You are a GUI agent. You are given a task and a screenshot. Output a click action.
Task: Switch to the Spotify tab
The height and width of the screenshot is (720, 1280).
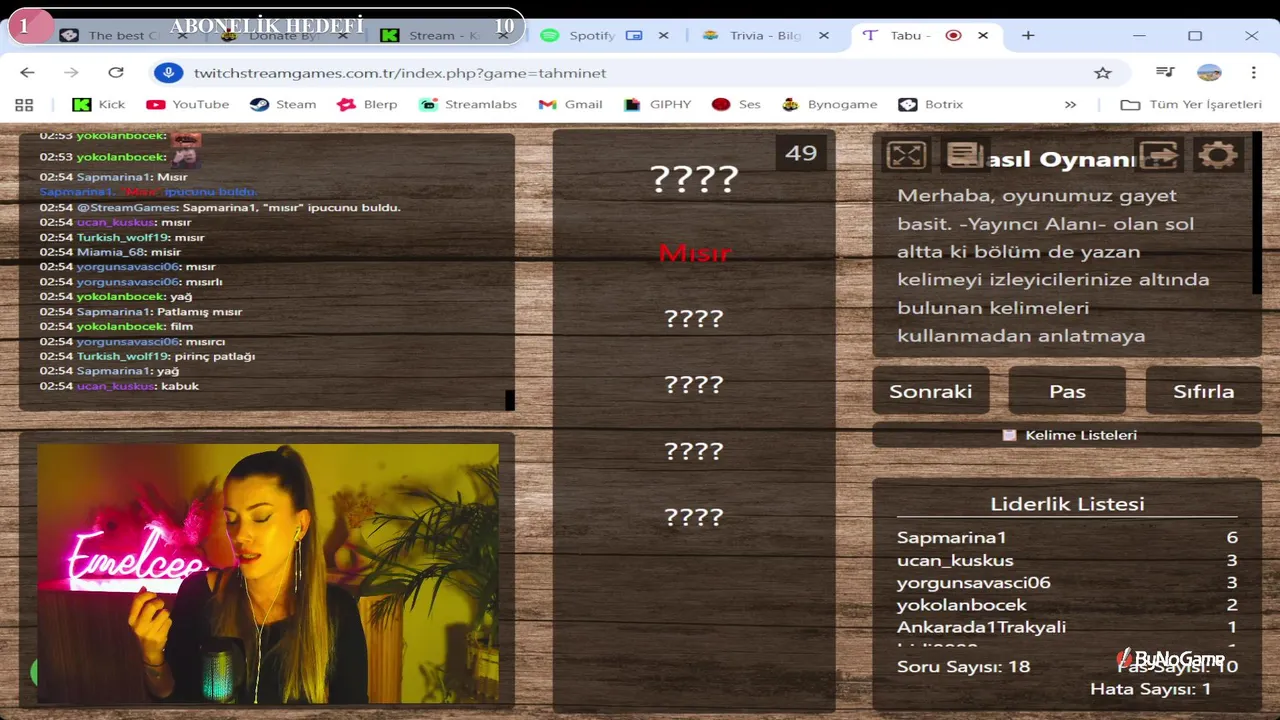(591, 35)
